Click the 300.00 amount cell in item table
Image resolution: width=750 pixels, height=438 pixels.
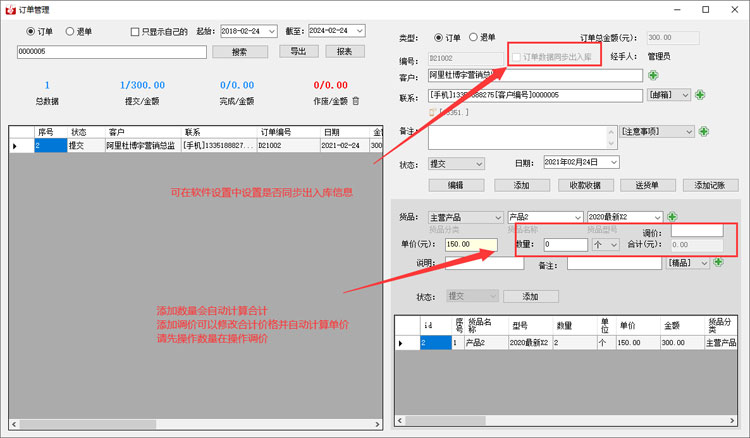(682, 342)
